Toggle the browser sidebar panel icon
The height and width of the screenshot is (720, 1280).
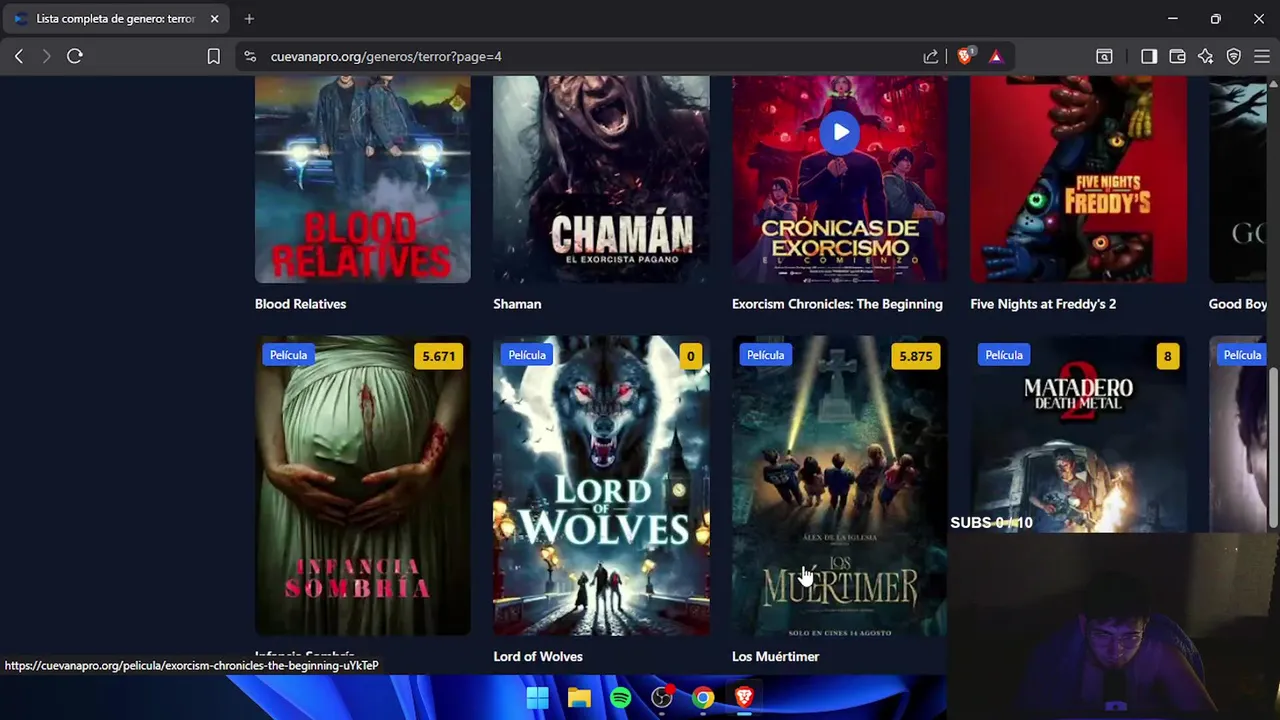pos(1149,57)
